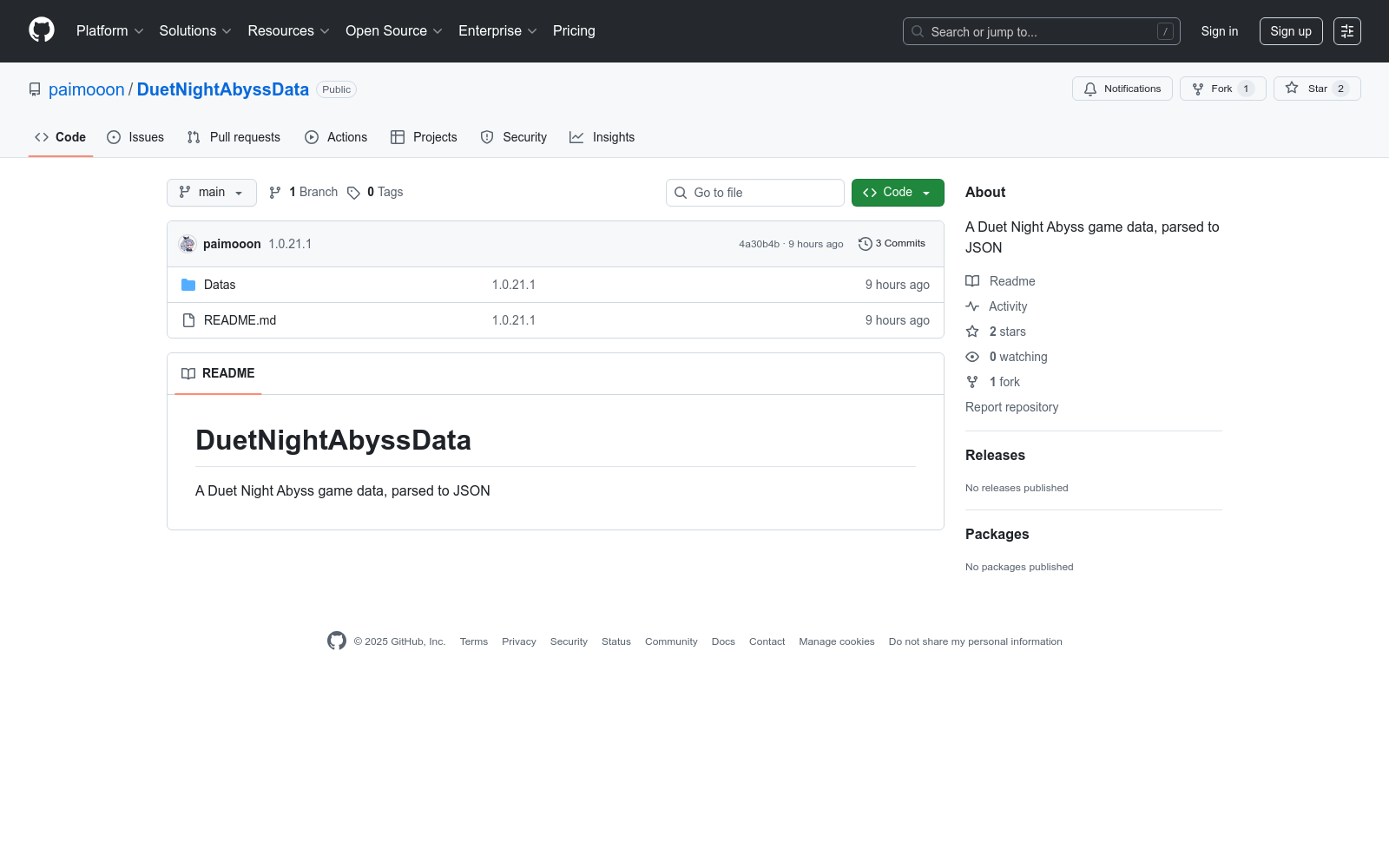Open footer Status link
This screenshot has width=1389, height=868.
(616, 641)
